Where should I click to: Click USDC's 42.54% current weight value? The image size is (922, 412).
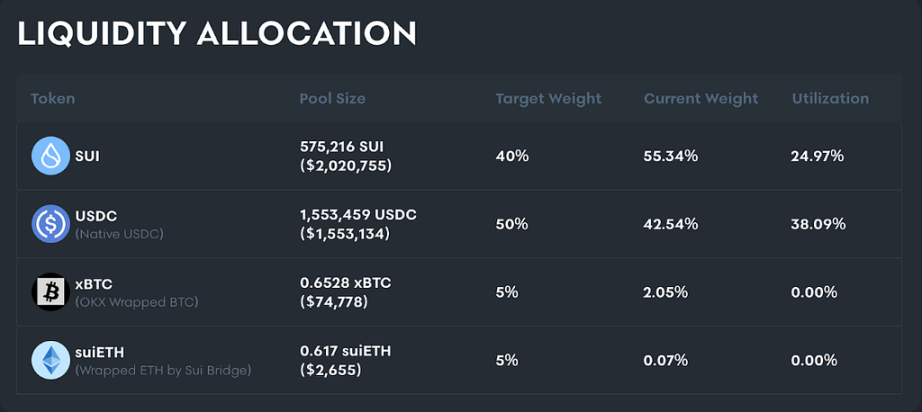[670, 224]
